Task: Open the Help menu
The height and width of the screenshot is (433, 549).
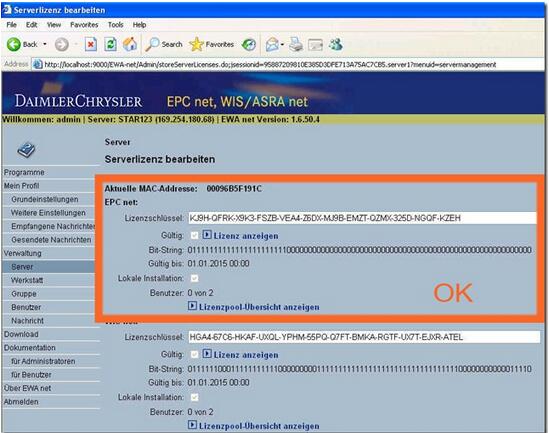Action: click(x=139, y=25)
